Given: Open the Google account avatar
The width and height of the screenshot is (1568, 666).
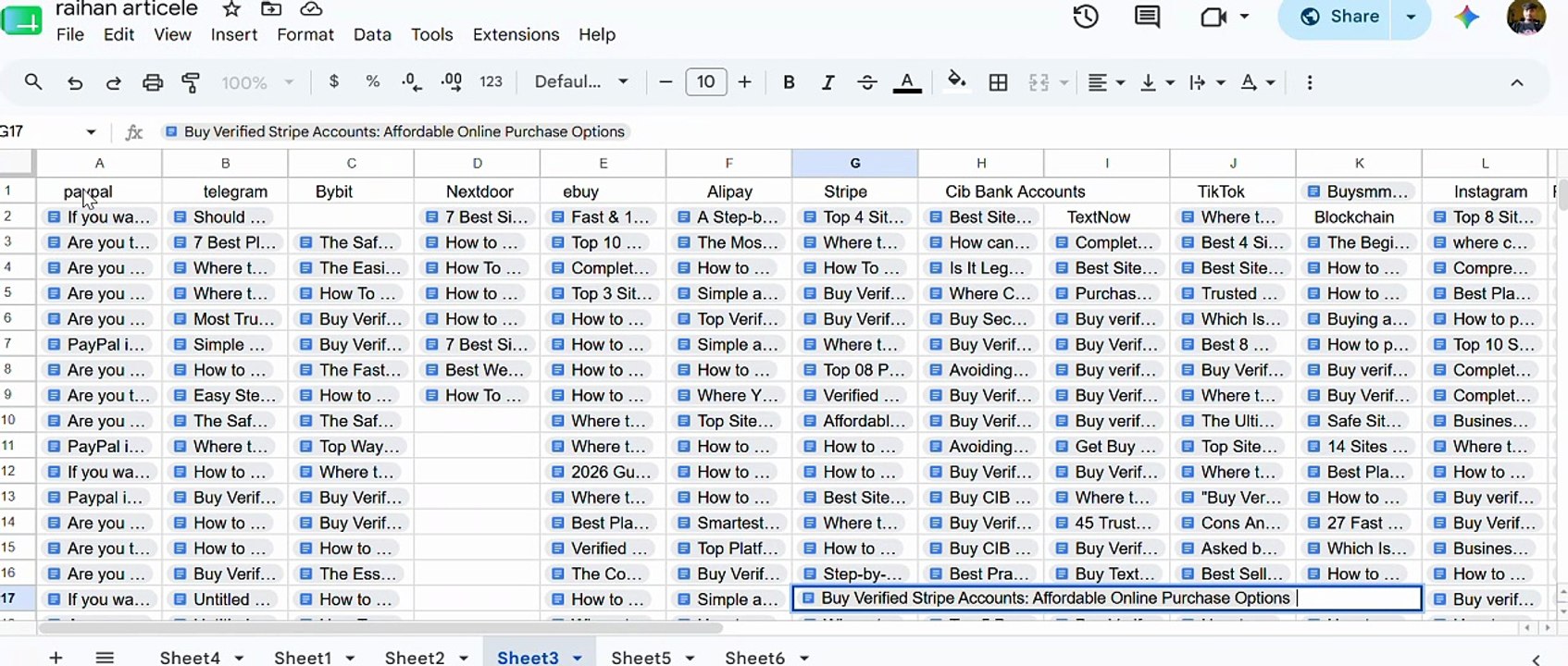Looking at the screenshot, I should click(x=1526, y=17).
